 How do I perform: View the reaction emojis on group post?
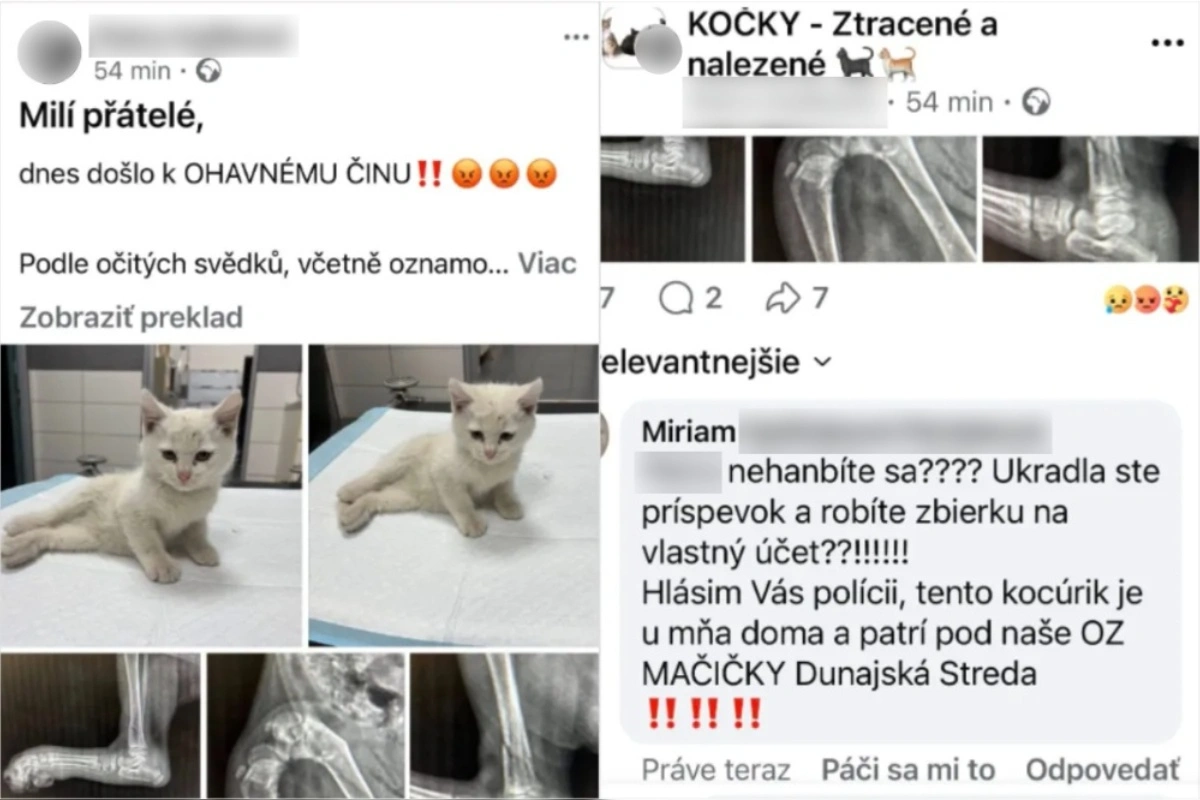pyautogui.click(x=1146, y=298)
